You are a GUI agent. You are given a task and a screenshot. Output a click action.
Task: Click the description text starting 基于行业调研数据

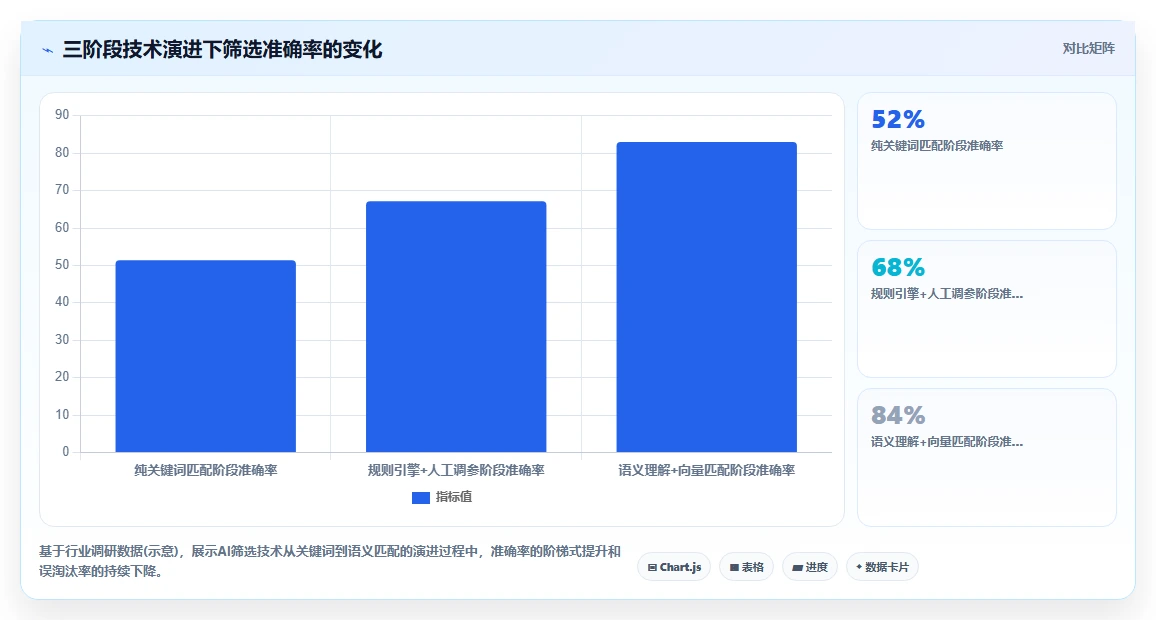point(330,561)
